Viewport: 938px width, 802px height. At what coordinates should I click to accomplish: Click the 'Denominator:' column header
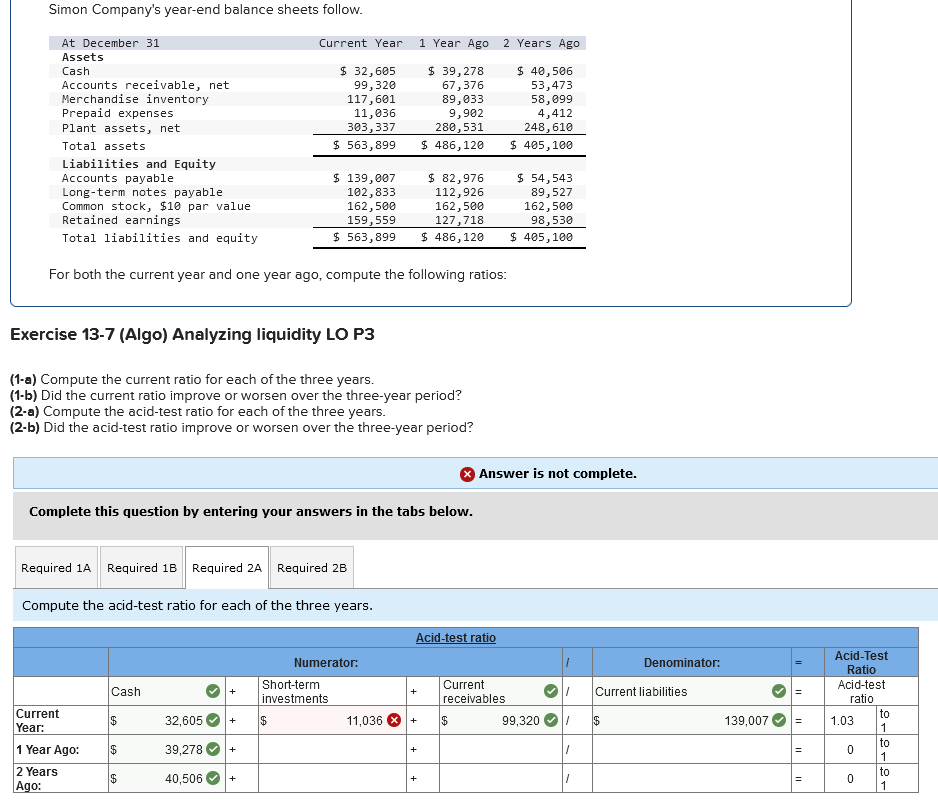tap(682, 663)
